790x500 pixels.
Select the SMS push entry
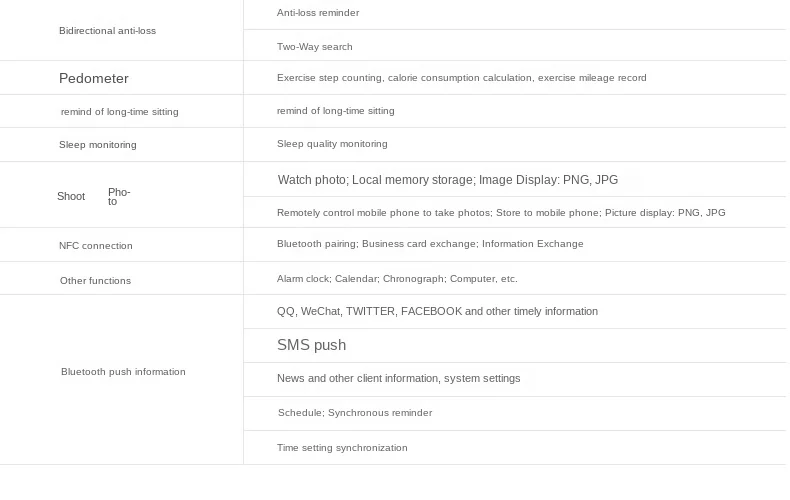311,345
